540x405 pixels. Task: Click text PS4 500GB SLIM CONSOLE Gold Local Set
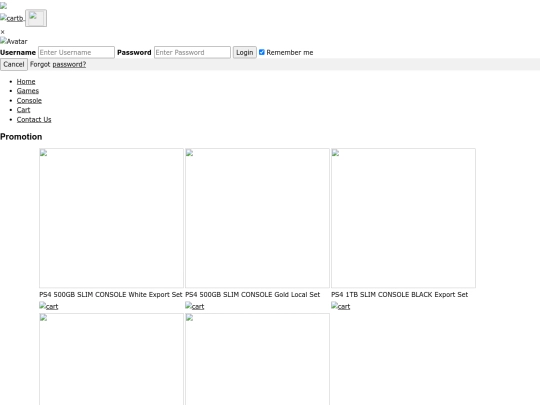click(252, 294)
